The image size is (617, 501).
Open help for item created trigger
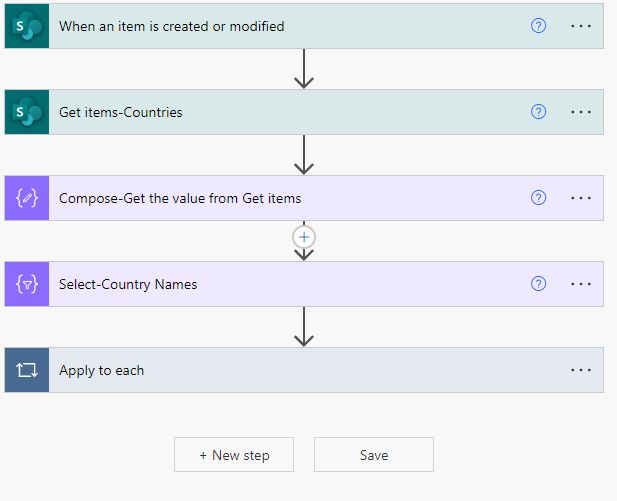(x=538, y=26)
